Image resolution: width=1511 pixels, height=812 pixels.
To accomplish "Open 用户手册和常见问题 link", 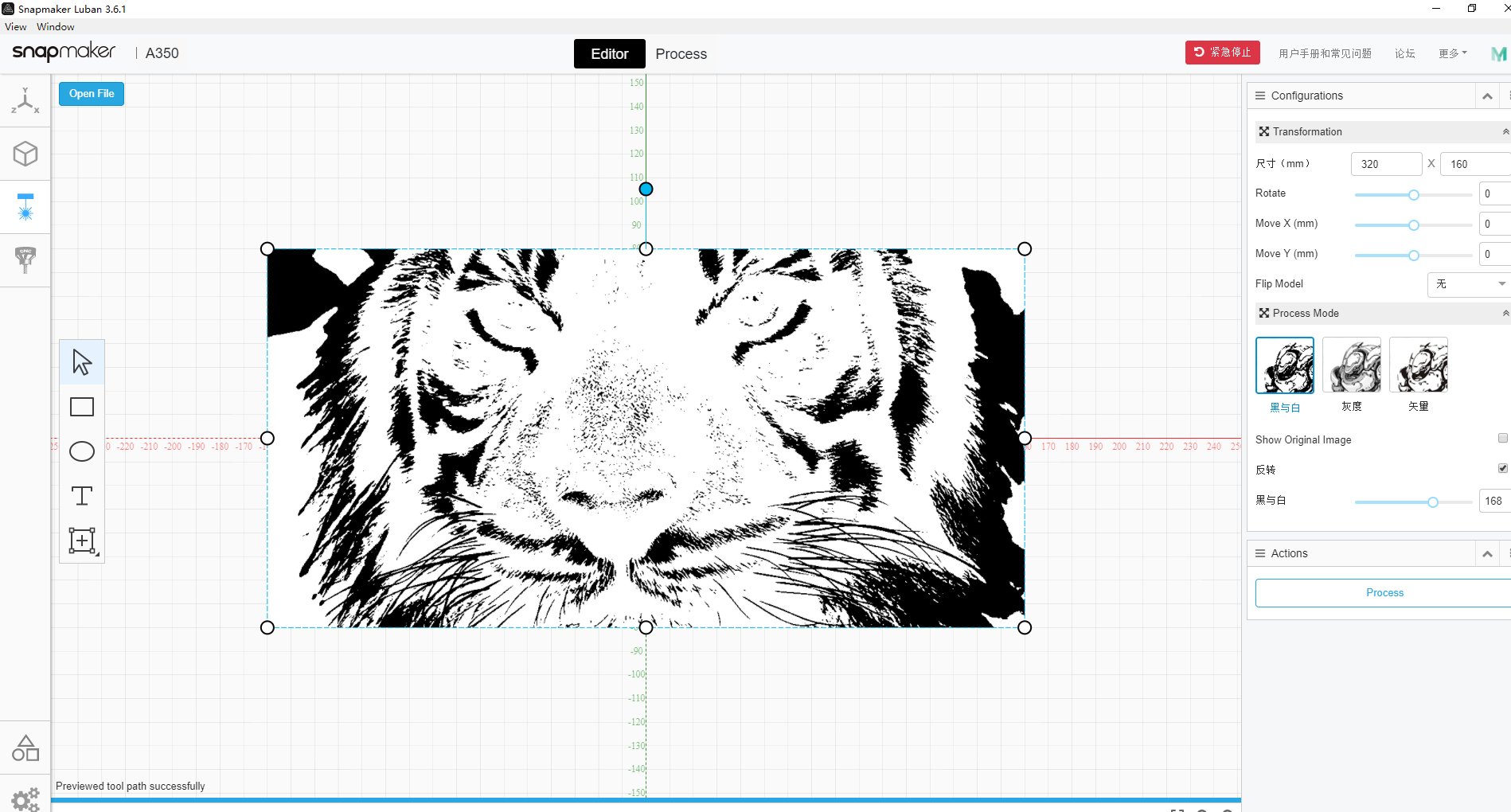I will click(x=1325, y=53).
